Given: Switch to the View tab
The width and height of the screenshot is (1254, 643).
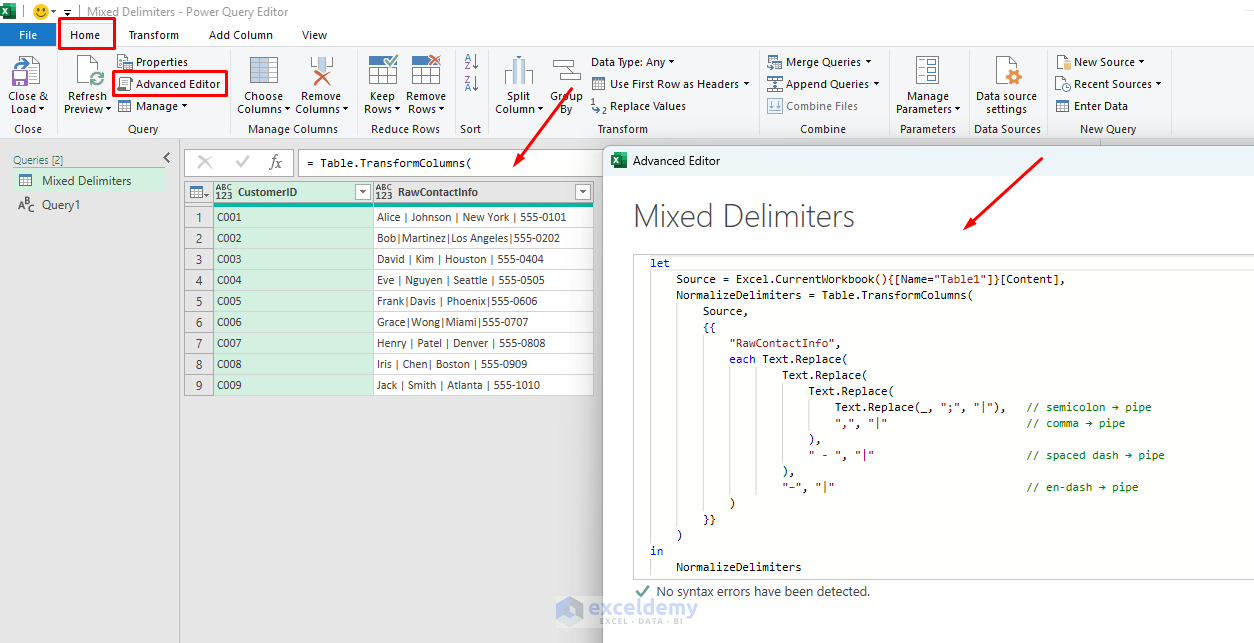Looking at the screenshot, I should tap(315, 35).
